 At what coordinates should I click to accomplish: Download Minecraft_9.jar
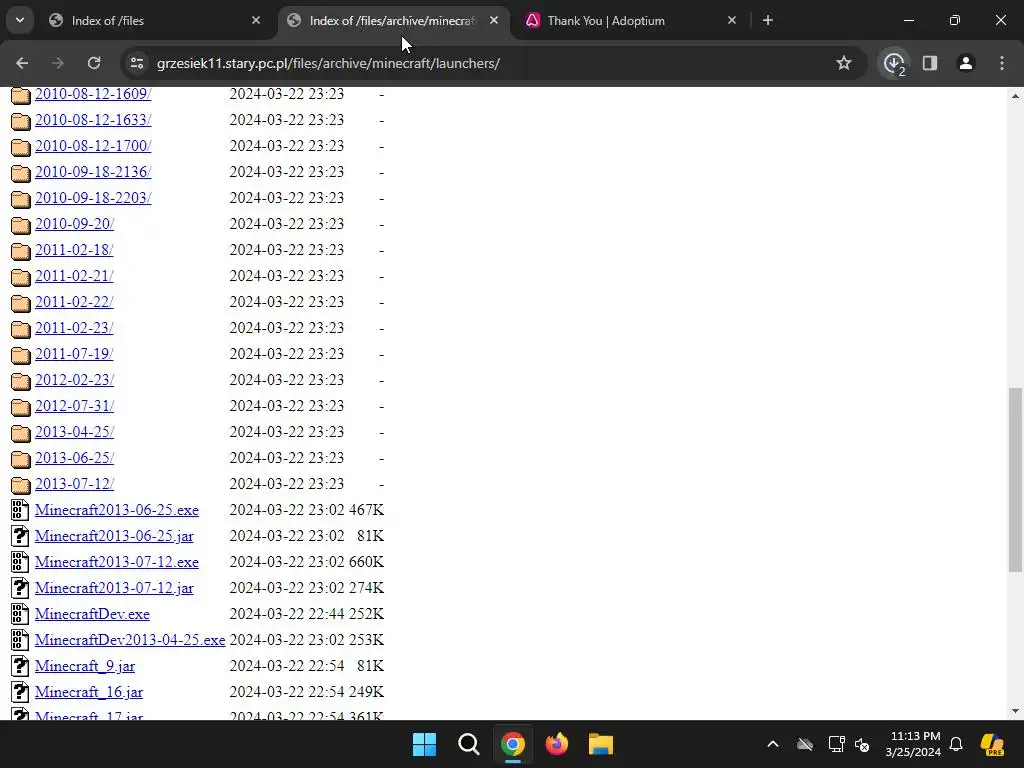point(85,666)
